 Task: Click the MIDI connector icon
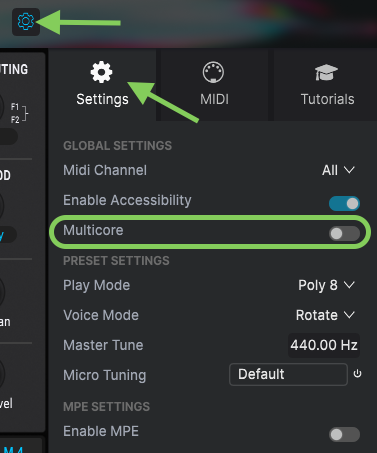[213, 72]
